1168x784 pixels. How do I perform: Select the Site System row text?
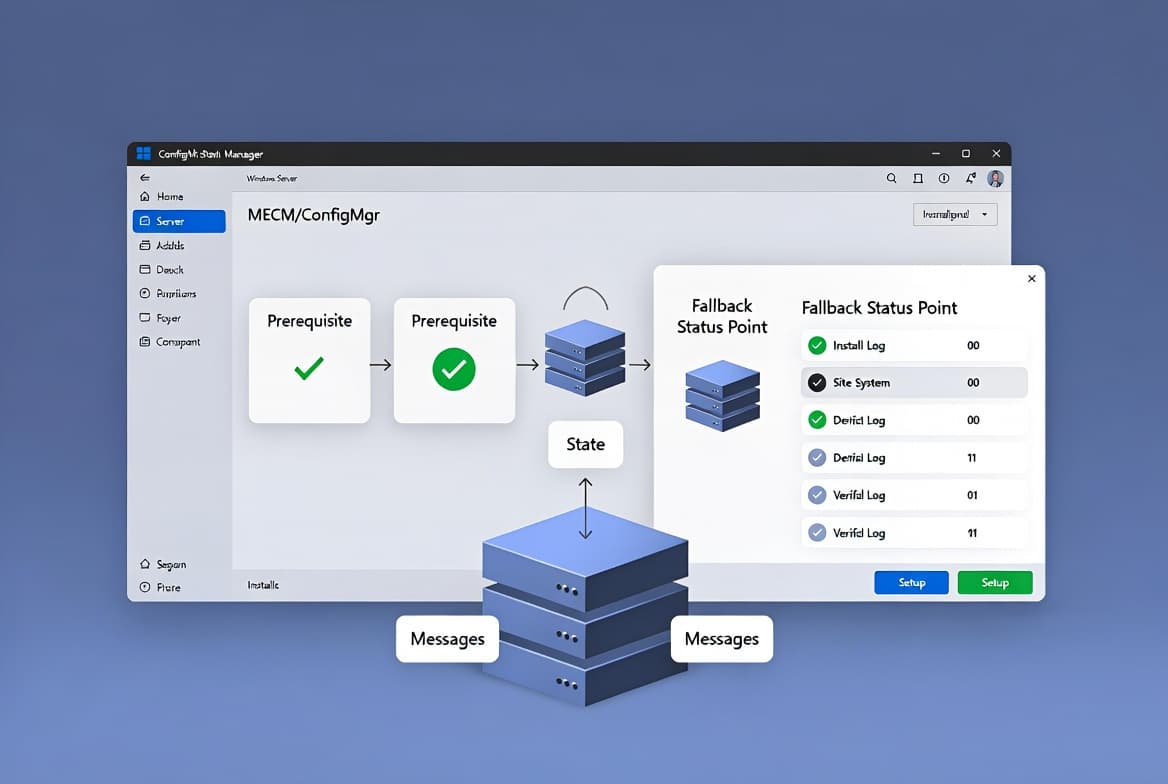tap(861, 383)
